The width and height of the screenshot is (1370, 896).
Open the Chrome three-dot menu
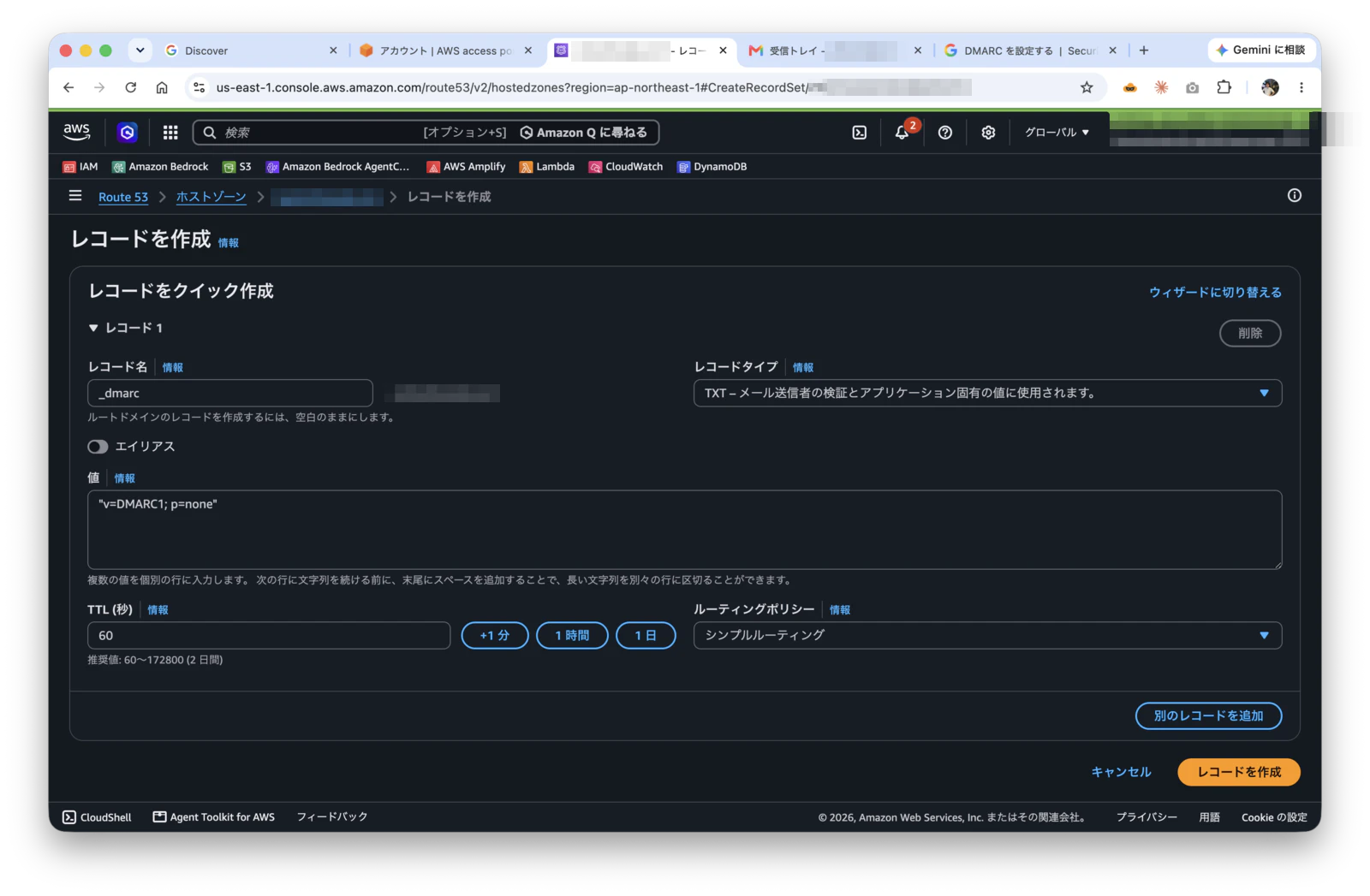pos(1301,87)
